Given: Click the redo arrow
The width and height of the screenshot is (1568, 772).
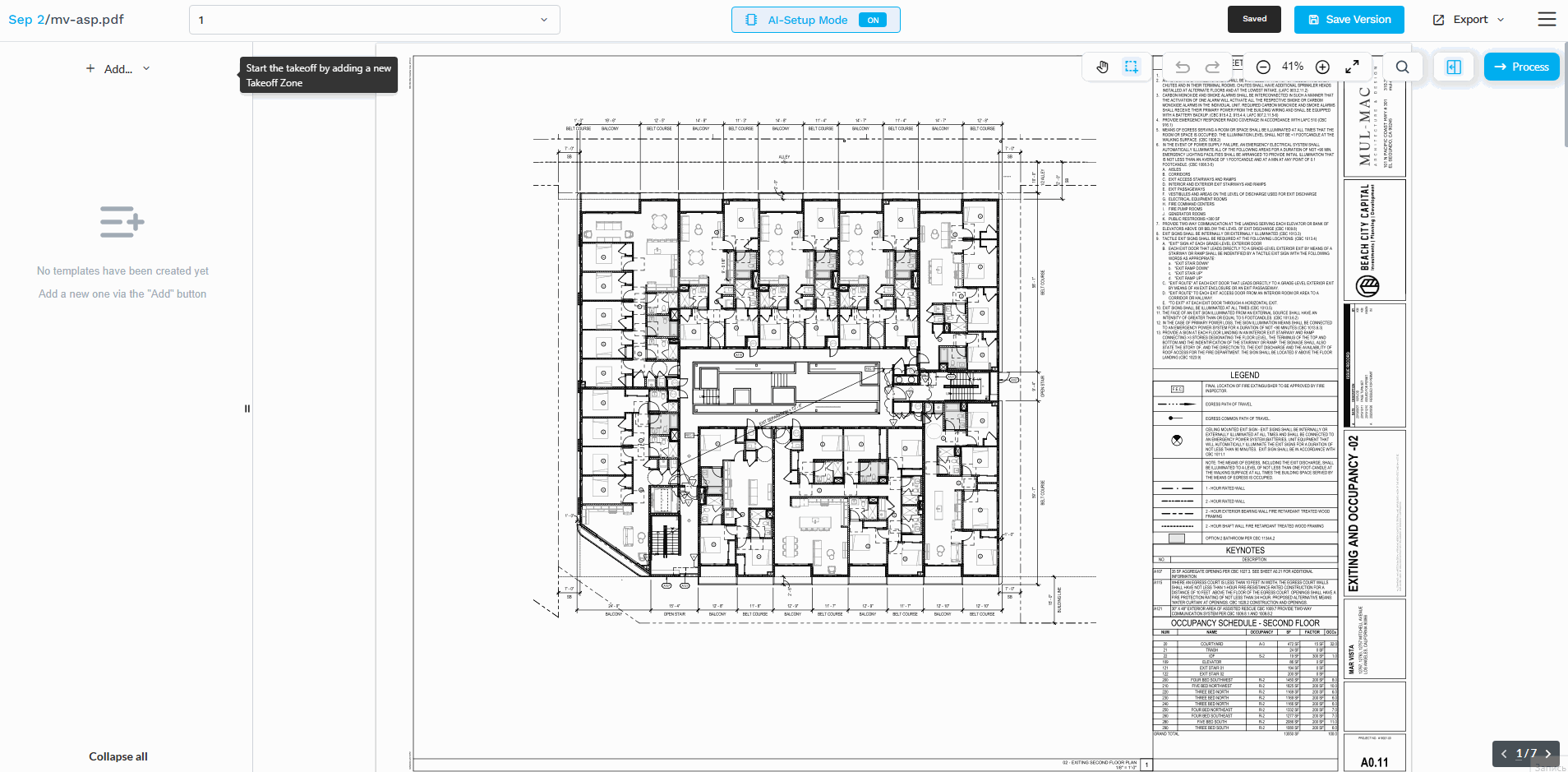Looking at the screenshot, I should coord(1212,67).
